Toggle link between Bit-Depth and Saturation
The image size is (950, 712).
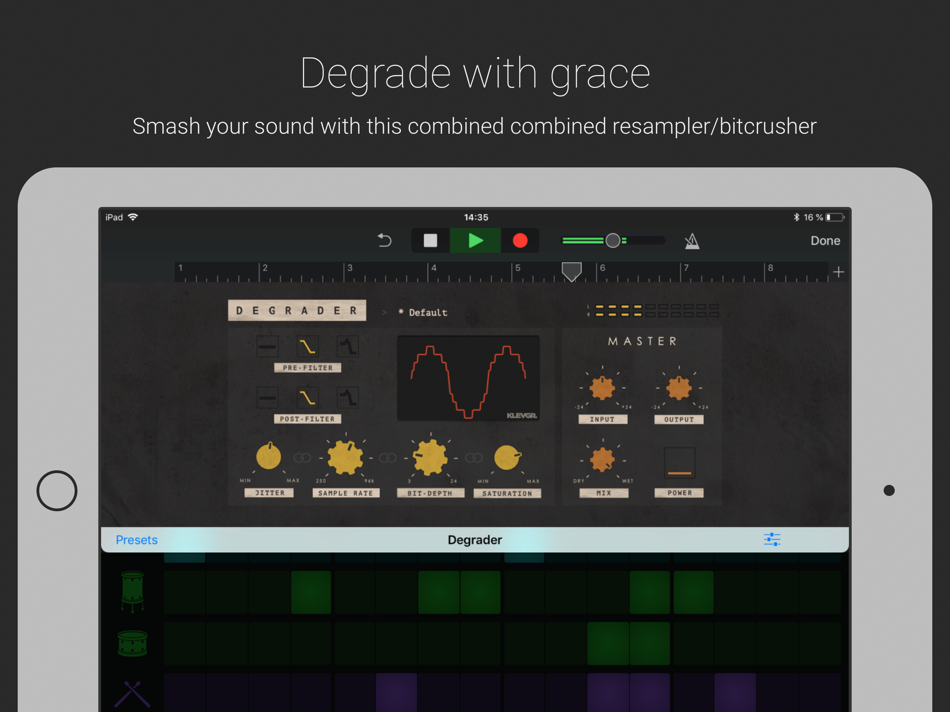pos(474,458)
